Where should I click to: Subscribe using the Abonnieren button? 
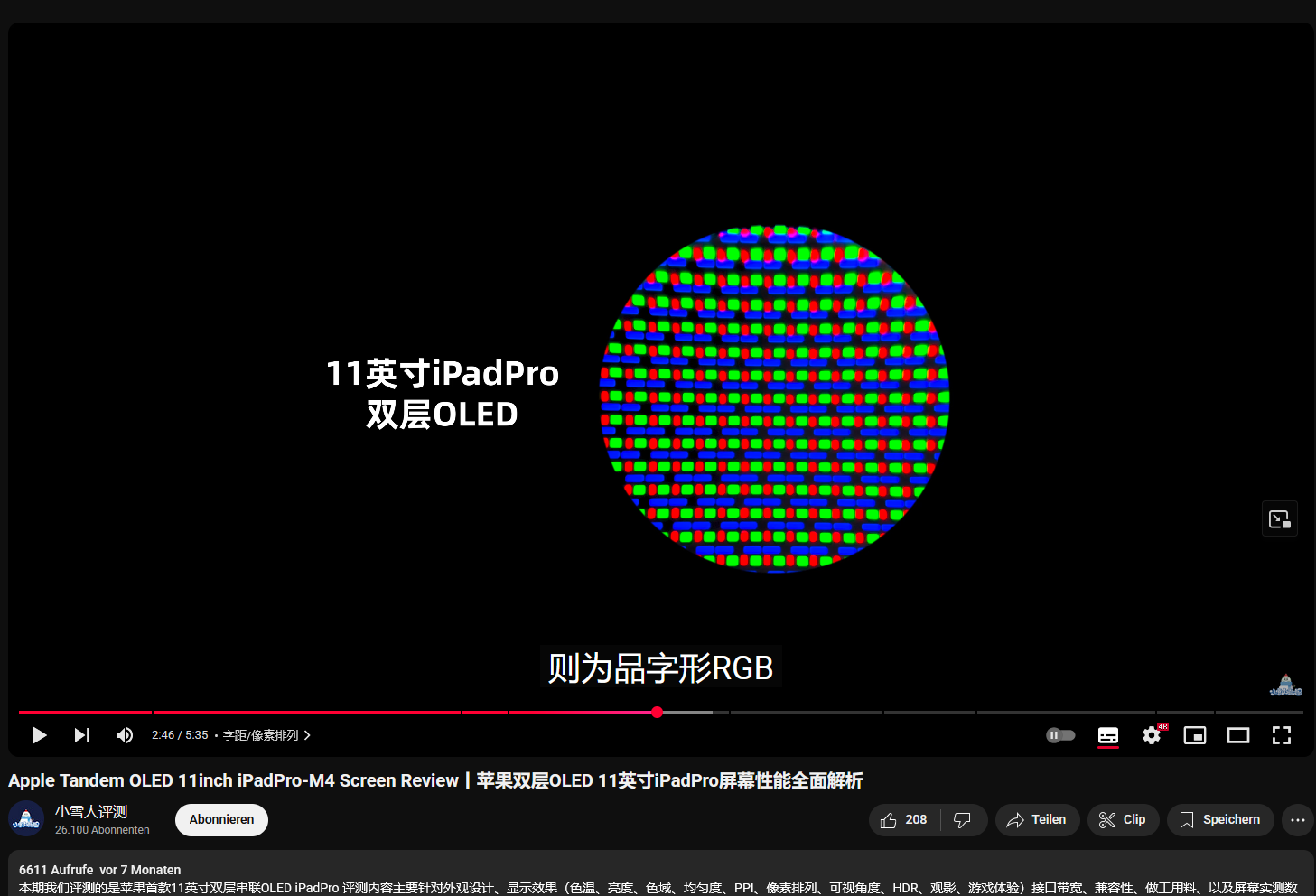tap(221, 819)
